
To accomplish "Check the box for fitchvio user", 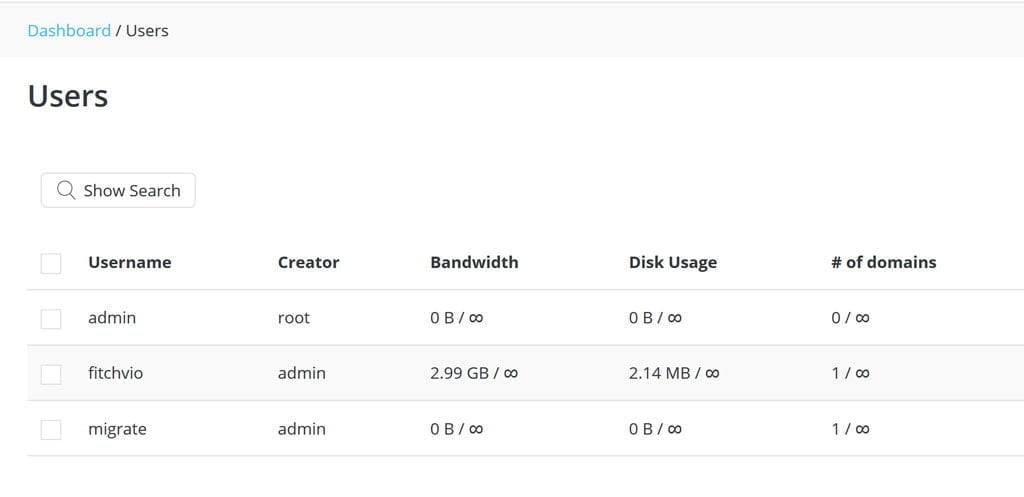I will click(51, 375).
